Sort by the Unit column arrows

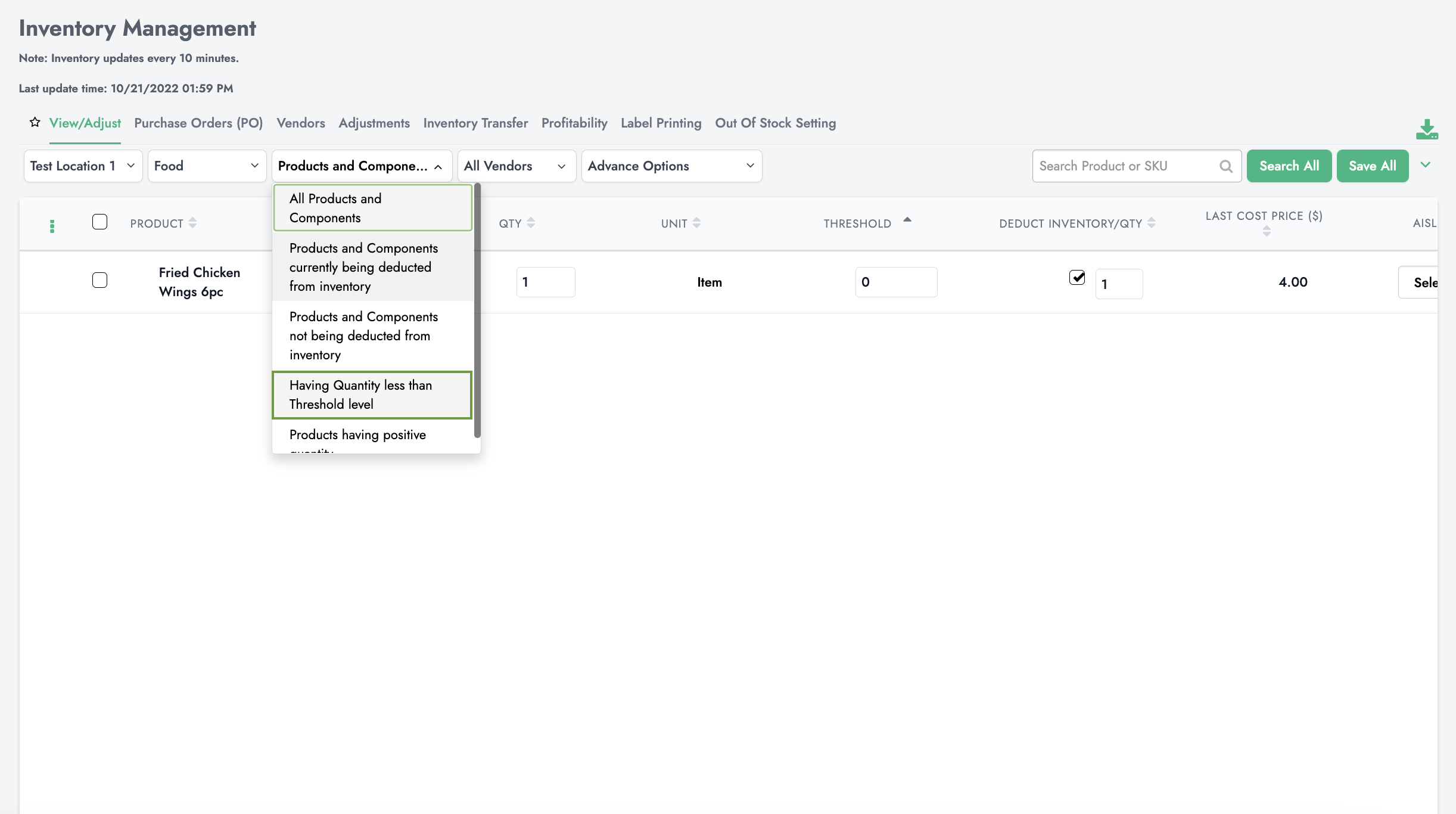[x=696, y=223]
